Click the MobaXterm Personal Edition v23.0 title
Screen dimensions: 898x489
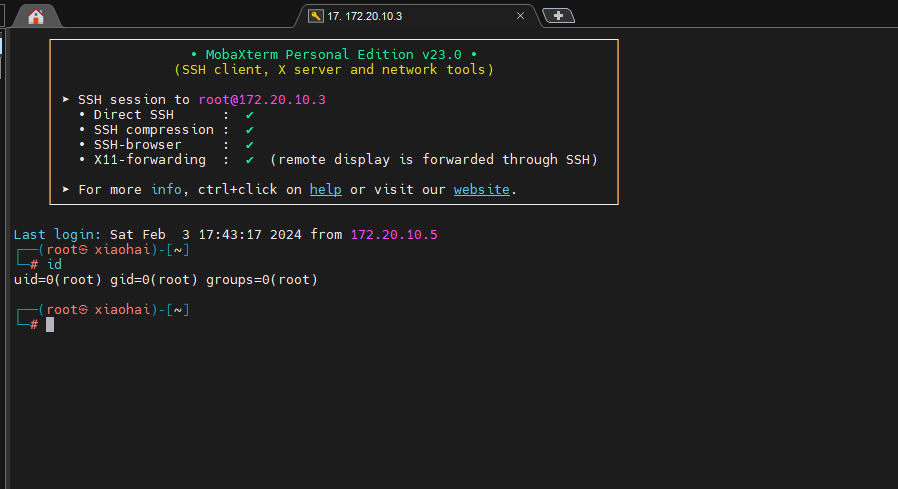click(x=333, y=54)
